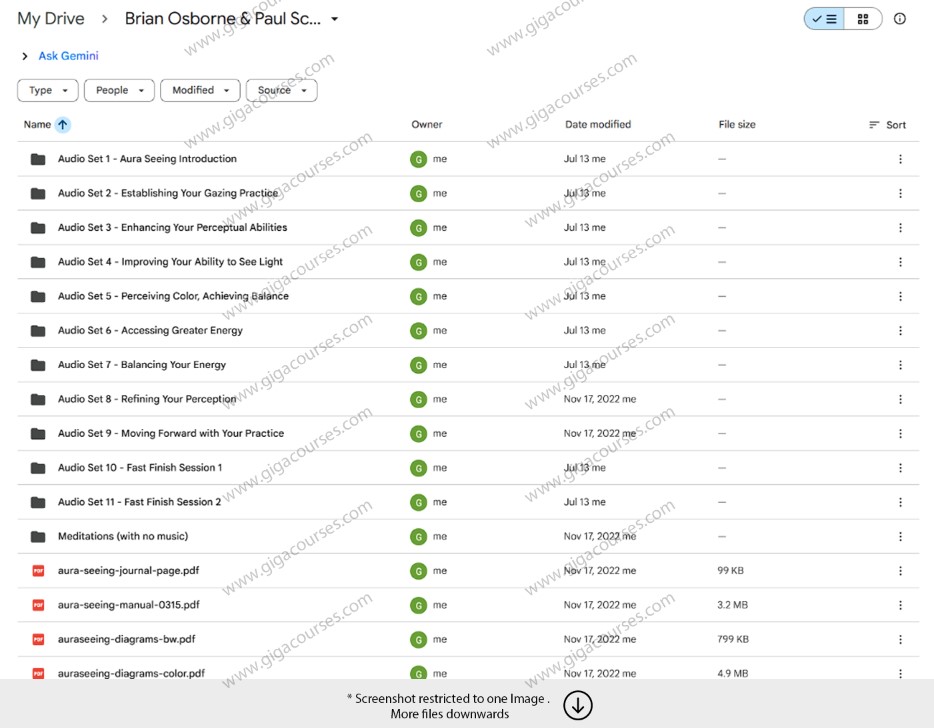Open the Type filter dropdown
Image resolution: width=934 pixels, height=728 pixels.
coord(48,91)
